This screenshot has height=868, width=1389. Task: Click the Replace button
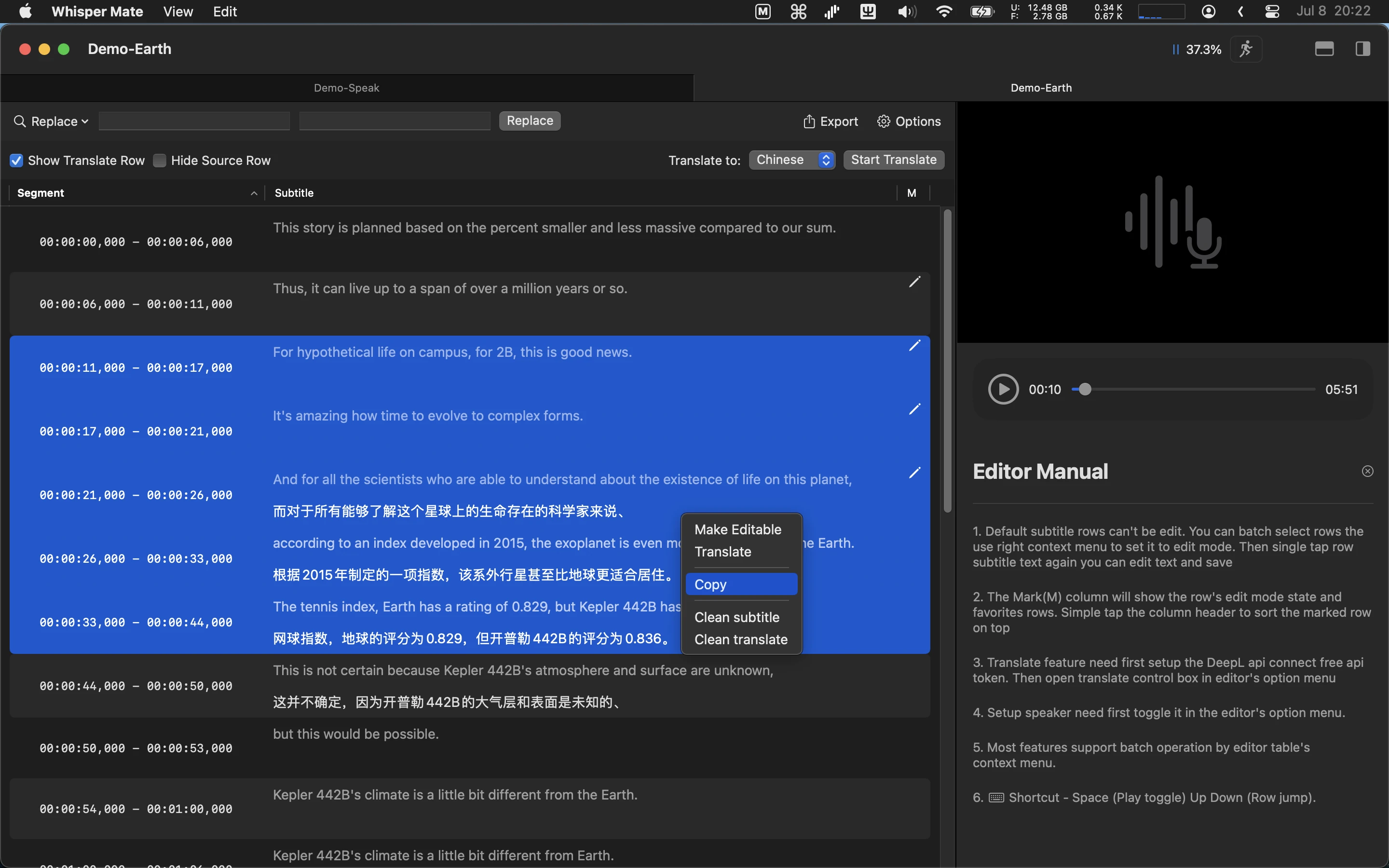(x=530, y=121)
